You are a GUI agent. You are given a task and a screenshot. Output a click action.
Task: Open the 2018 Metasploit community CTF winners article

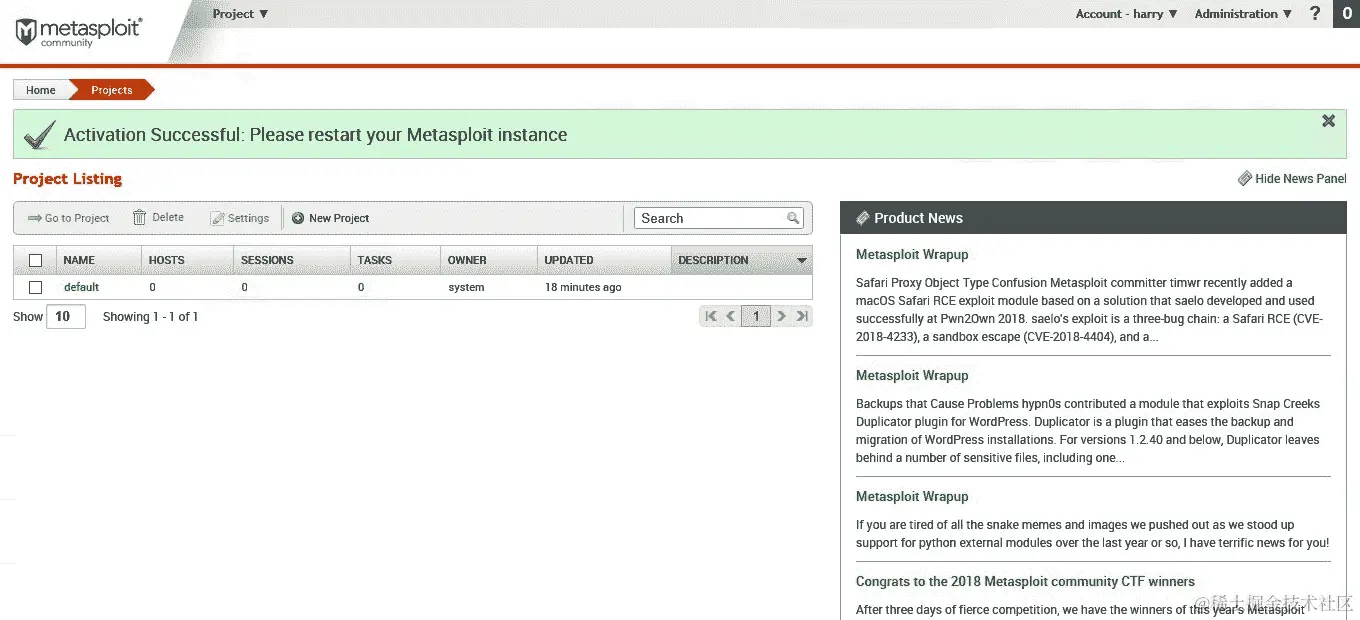1025,581
